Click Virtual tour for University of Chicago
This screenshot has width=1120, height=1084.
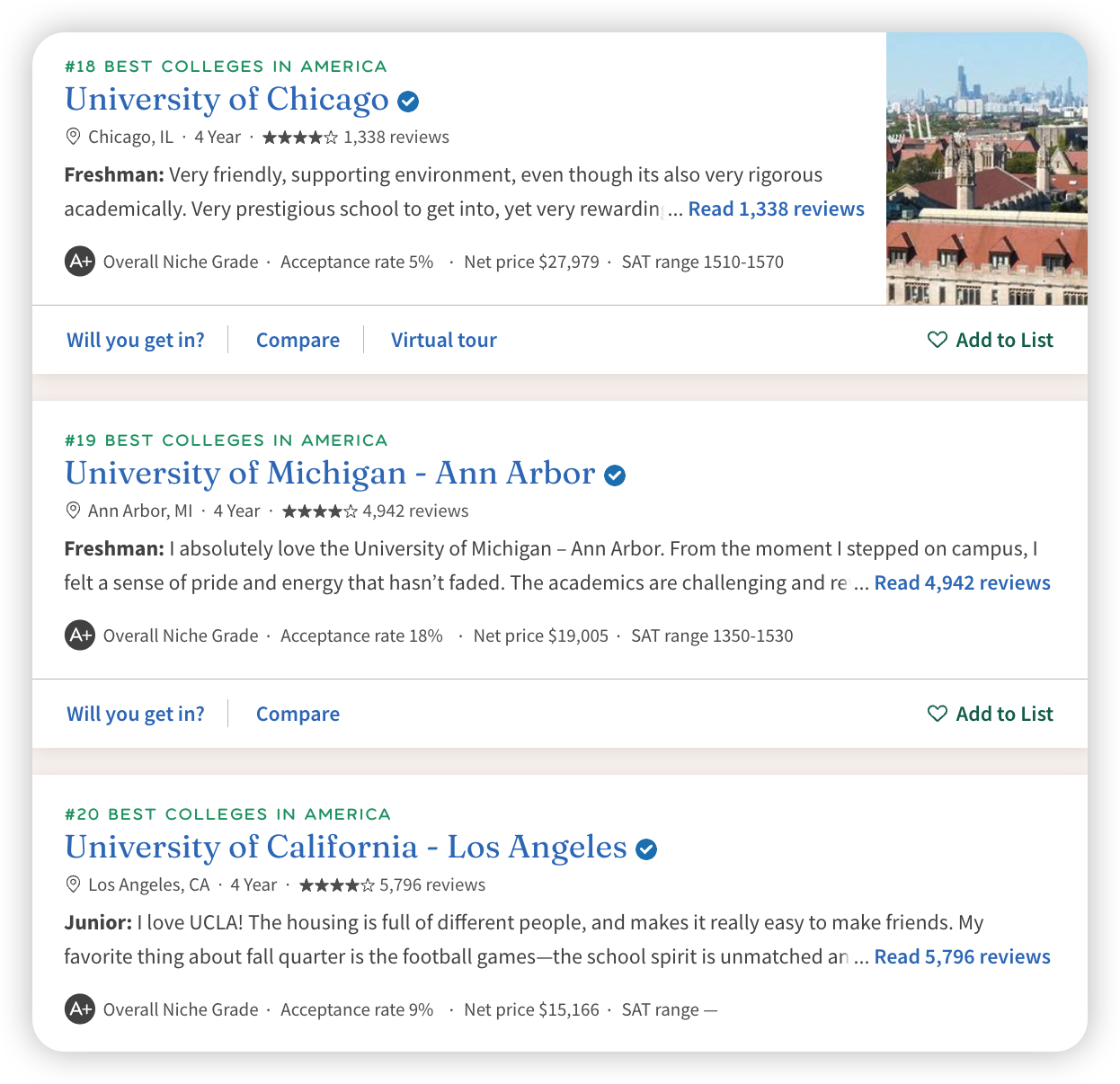tap(444, 341)
